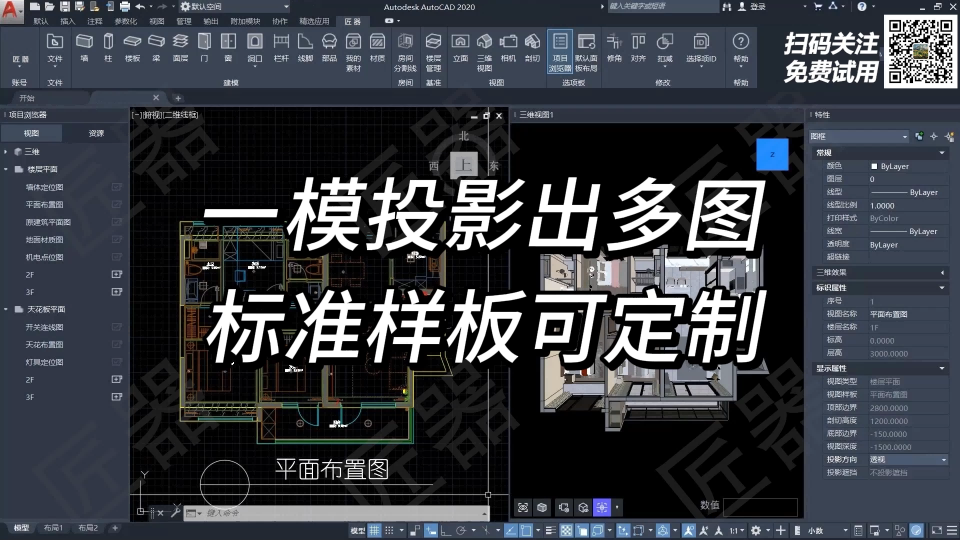Open the 匠器 ribbon tab
960x540 pixels.
point(353,21)
